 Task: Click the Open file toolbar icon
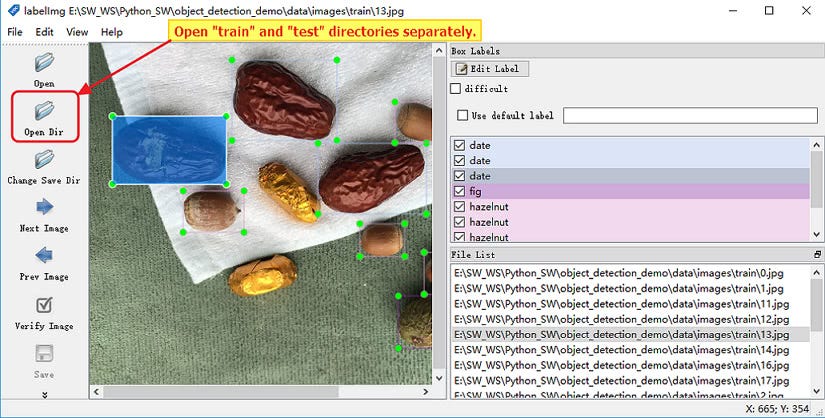tap(44, 63)
